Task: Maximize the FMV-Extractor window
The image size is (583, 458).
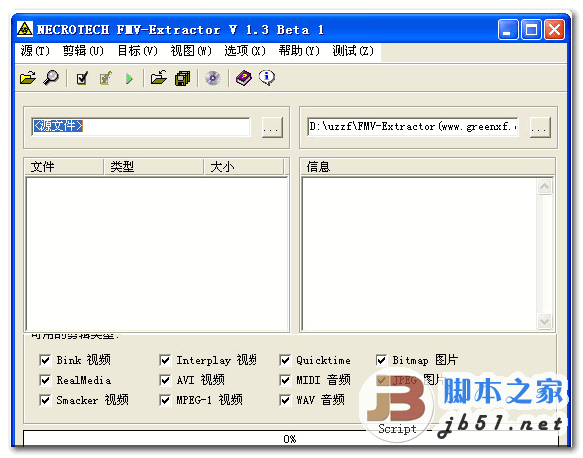Action: [531, 29]
